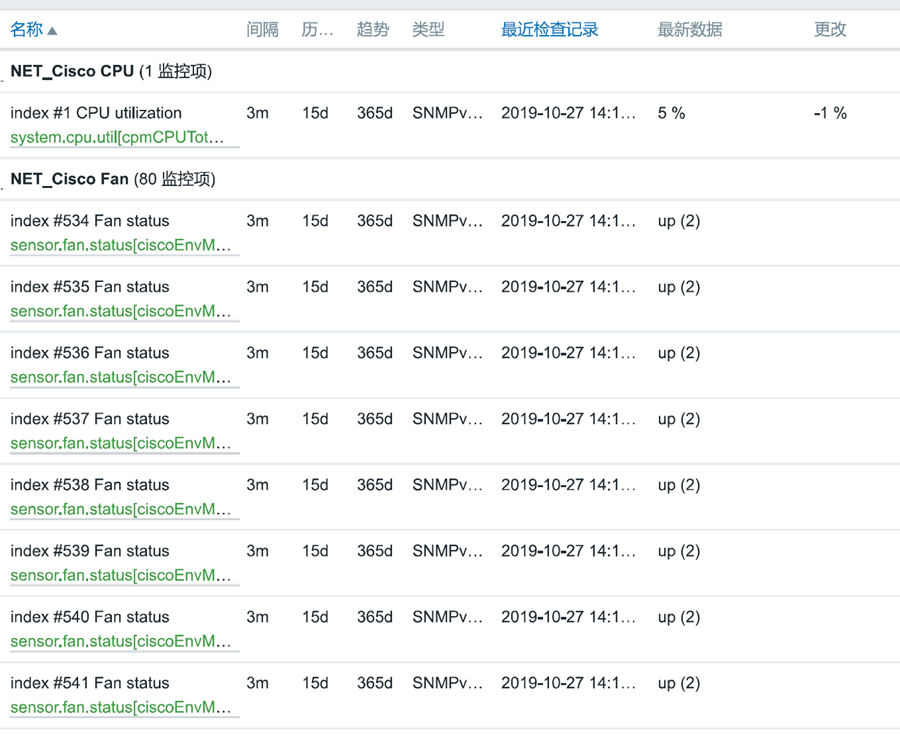The height and width of the screenshot is (738, 900).
Task: Open index #541 sensor.fan.status key link
Action: point(121,708)
